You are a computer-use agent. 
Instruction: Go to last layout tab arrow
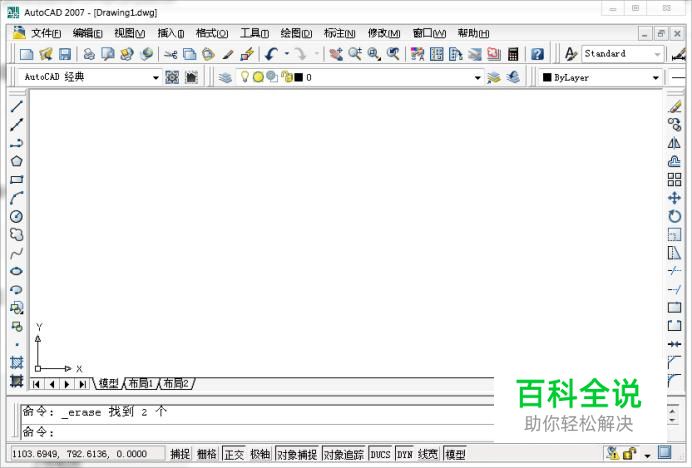pyautogui.click(x=83, y=384)
